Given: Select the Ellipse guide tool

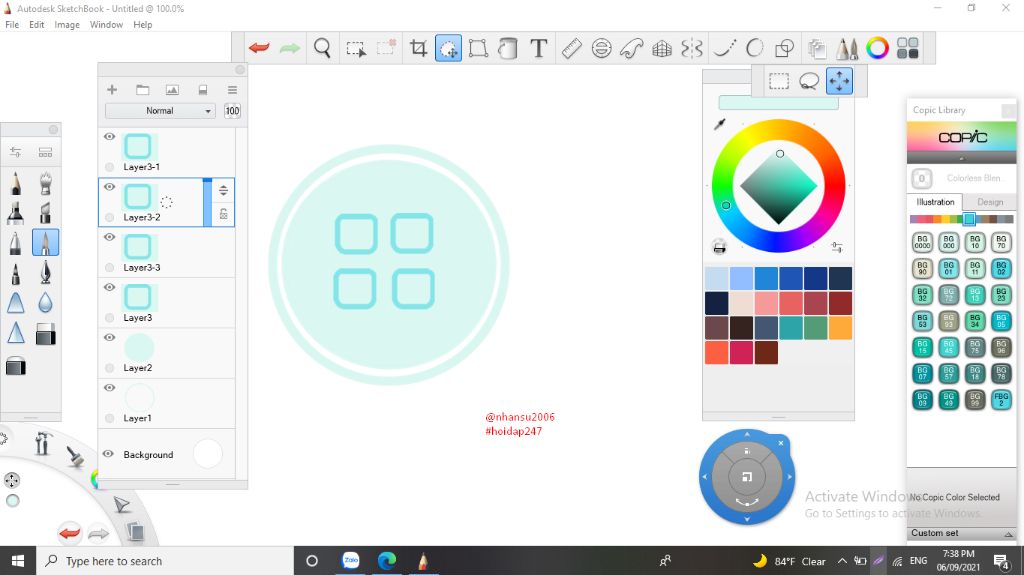Looking at the screenshot, I should click(601, 48).
